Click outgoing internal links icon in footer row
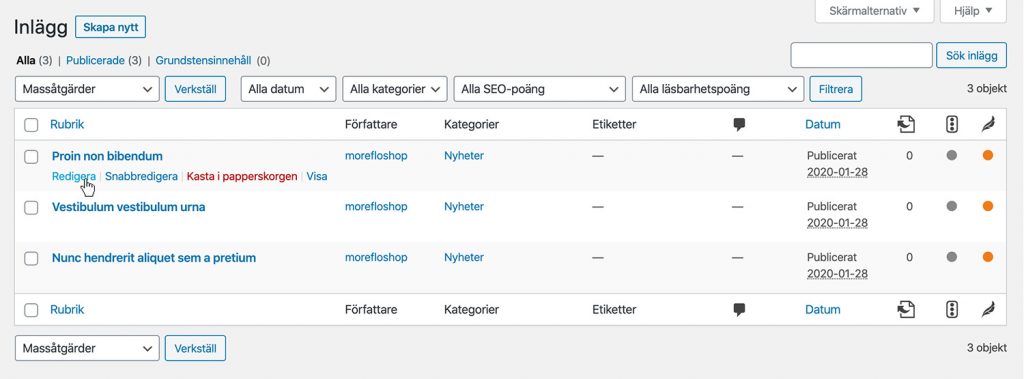The image size is (1024, 379). 906,309
